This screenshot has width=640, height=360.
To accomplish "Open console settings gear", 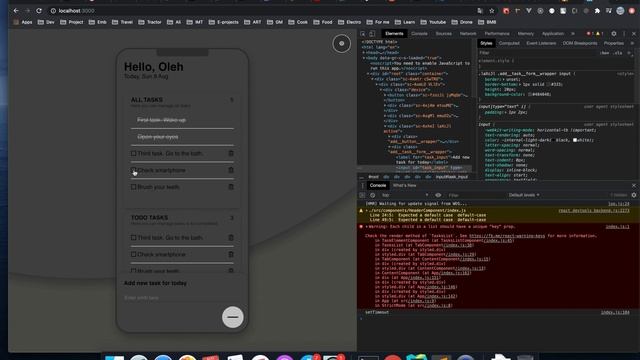I will tap(633, 195).
